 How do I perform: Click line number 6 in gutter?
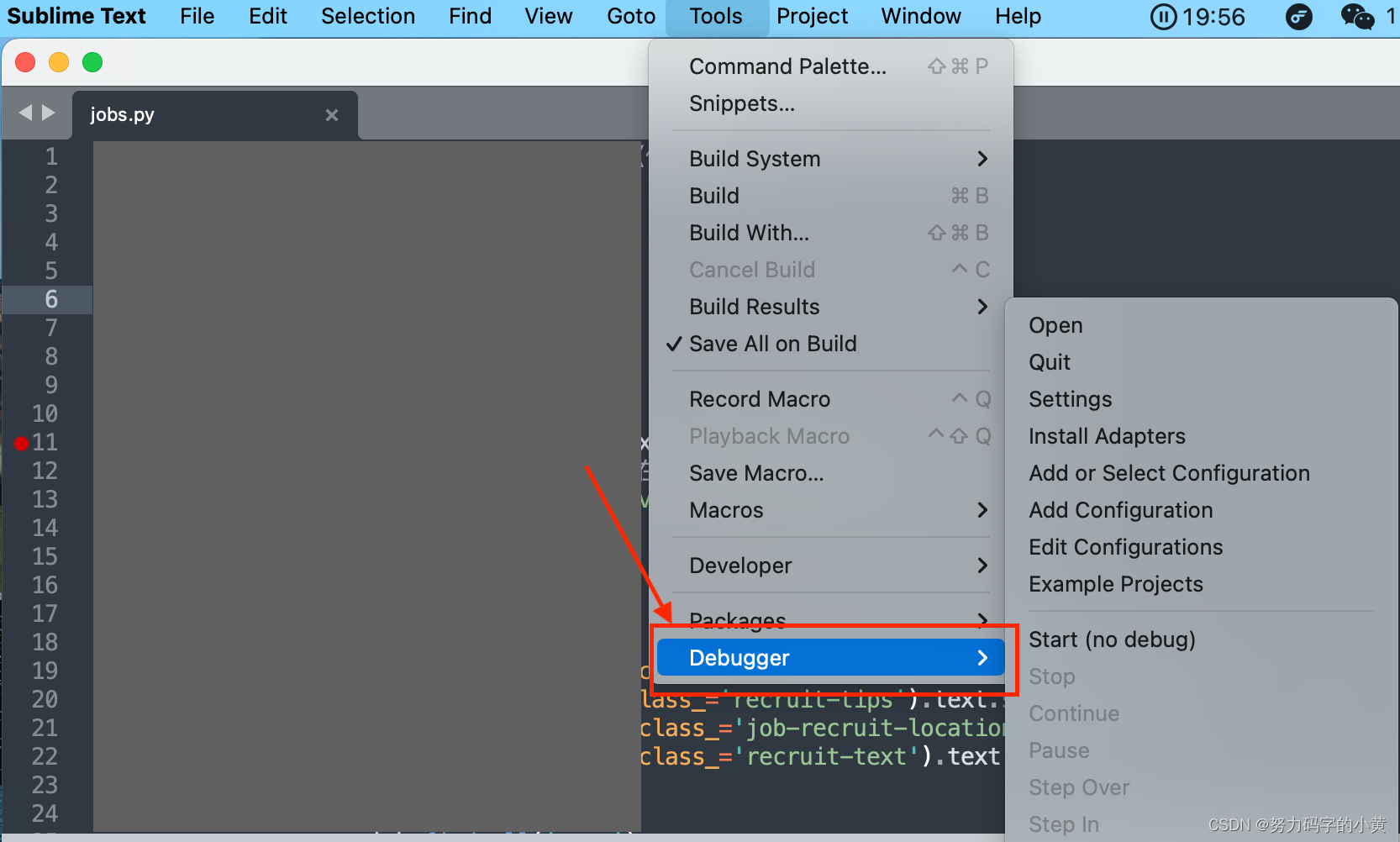click(51, 300)
